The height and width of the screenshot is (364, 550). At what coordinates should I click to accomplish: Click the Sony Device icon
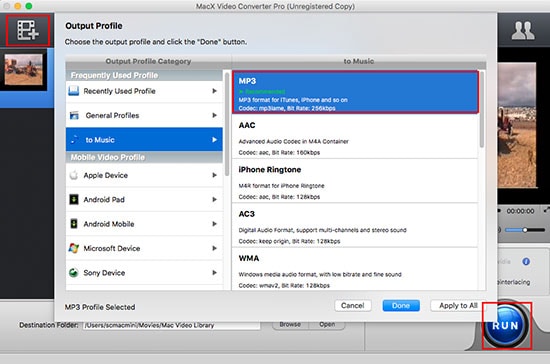[x=74, y=272]
